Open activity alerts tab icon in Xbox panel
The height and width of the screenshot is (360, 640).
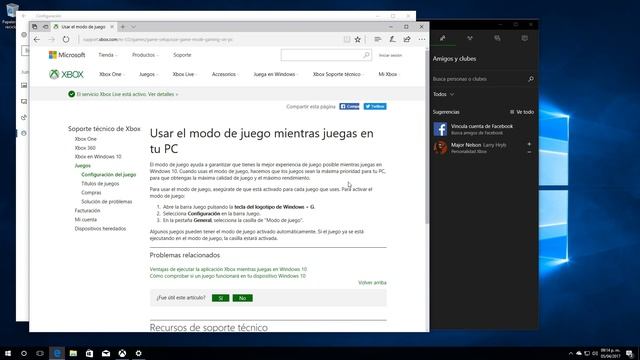coord(524,38)
